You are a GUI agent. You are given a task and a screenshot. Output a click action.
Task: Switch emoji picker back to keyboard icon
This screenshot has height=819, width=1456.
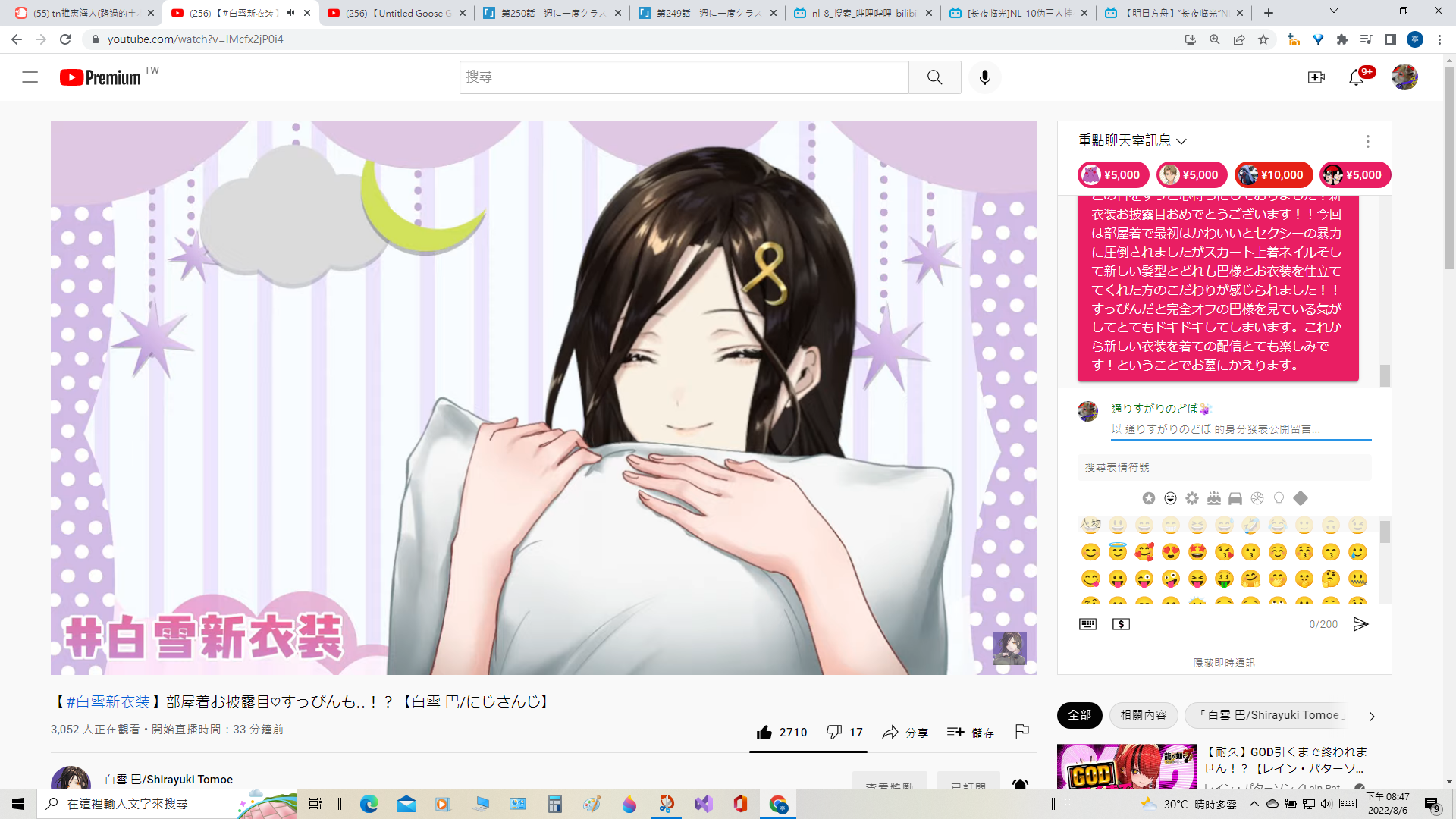point(1087,624)
